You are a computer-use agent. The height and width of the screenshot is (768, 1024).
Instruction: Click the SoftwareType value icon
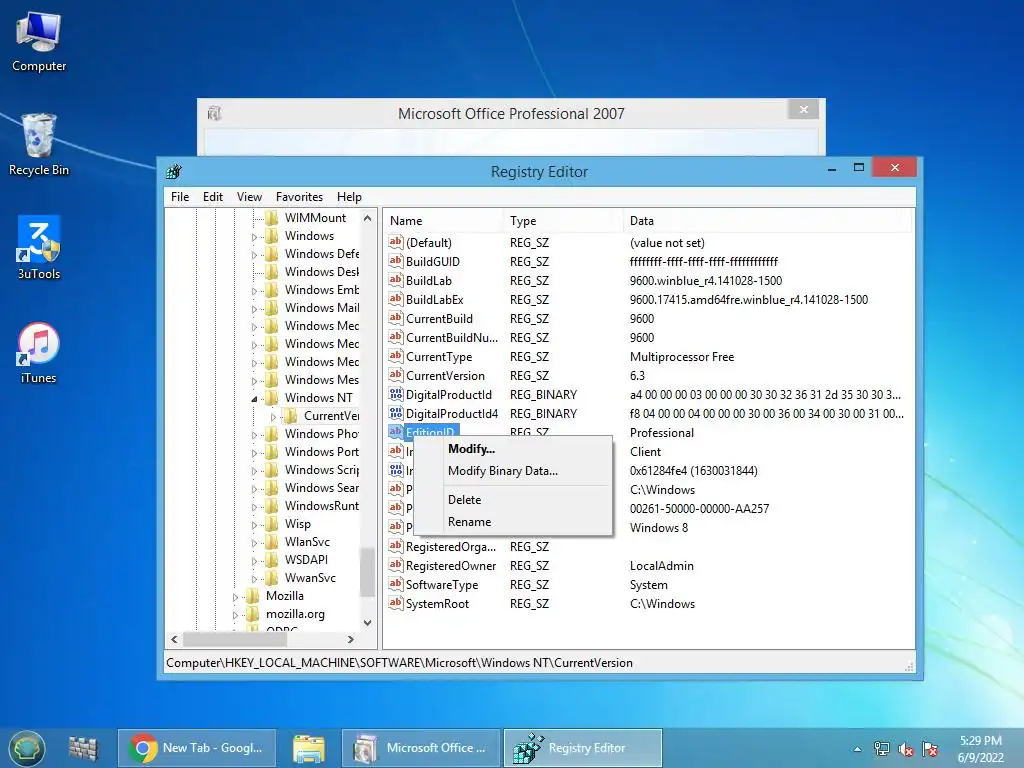pyautogui.click(x=396, y=584)
